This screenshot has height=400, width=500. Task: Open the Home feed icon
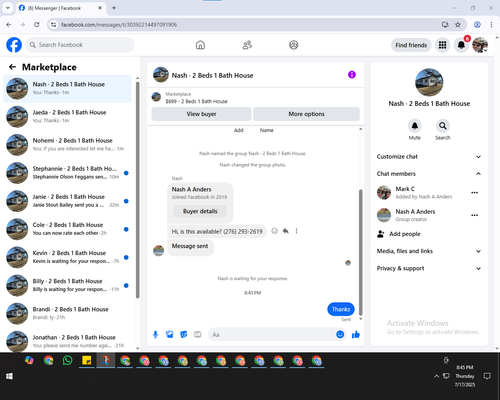tap(200, 45)
